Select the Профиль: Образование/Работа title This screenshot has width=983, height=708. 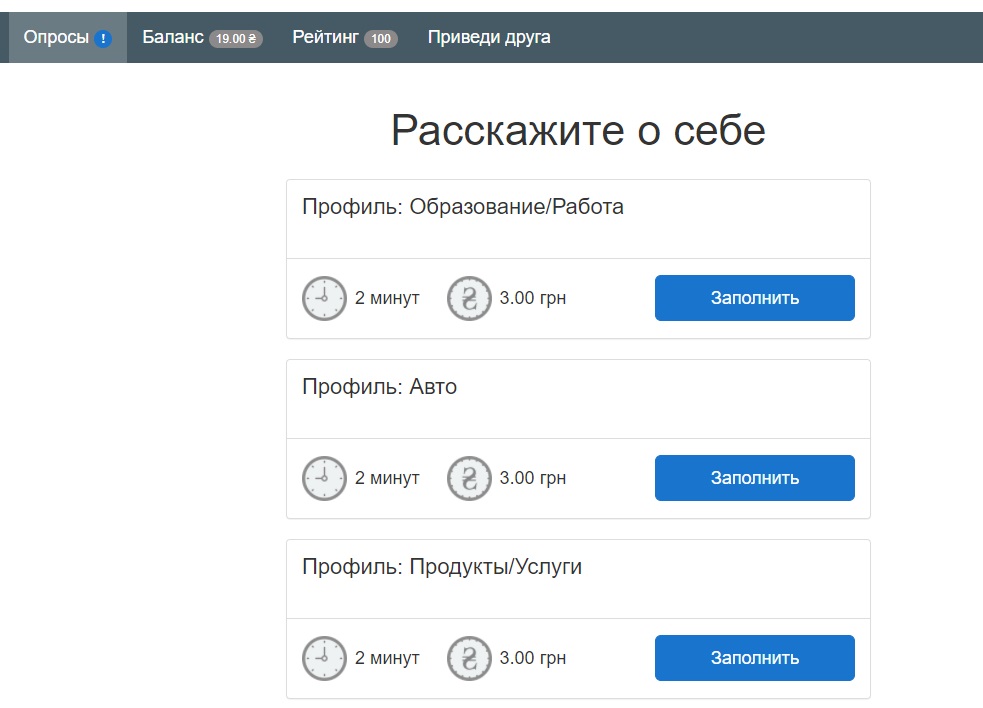click(x=463, y=207)
